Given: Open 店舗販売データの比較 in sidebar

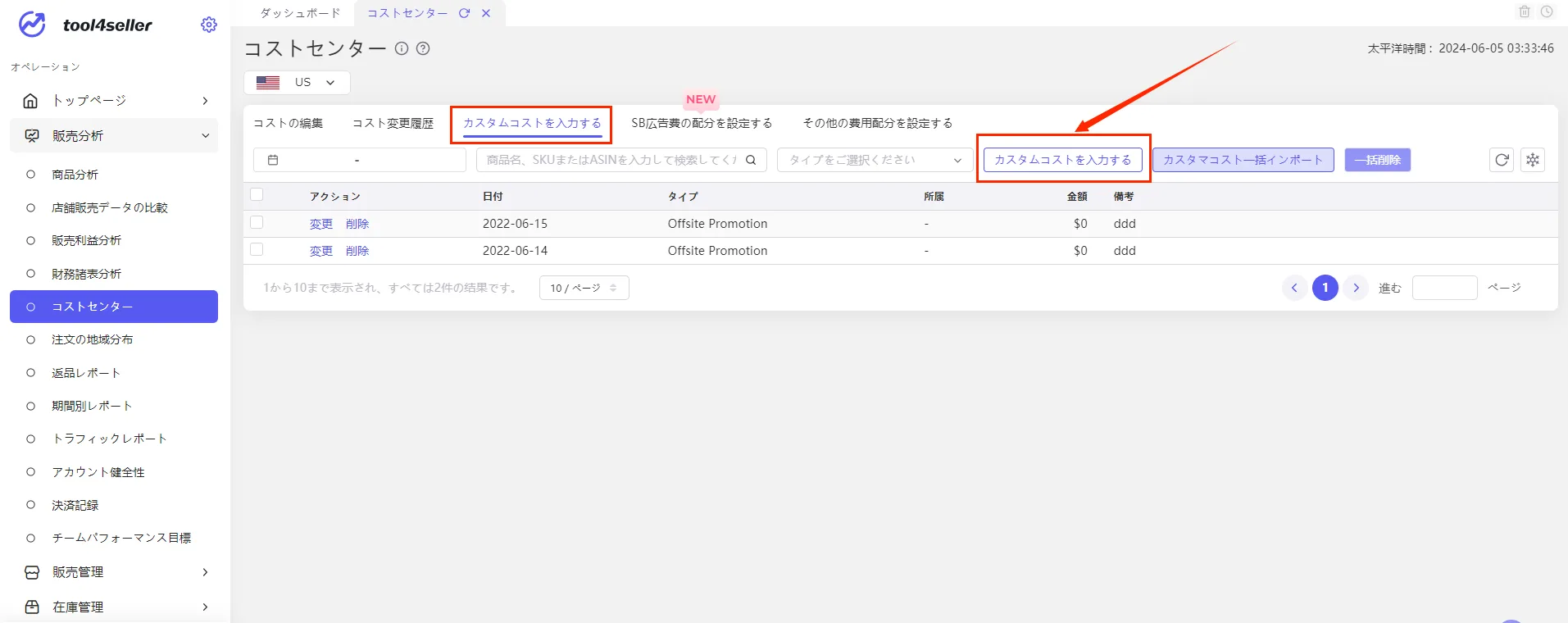Looking at the screenshot, I should (110, 207).
